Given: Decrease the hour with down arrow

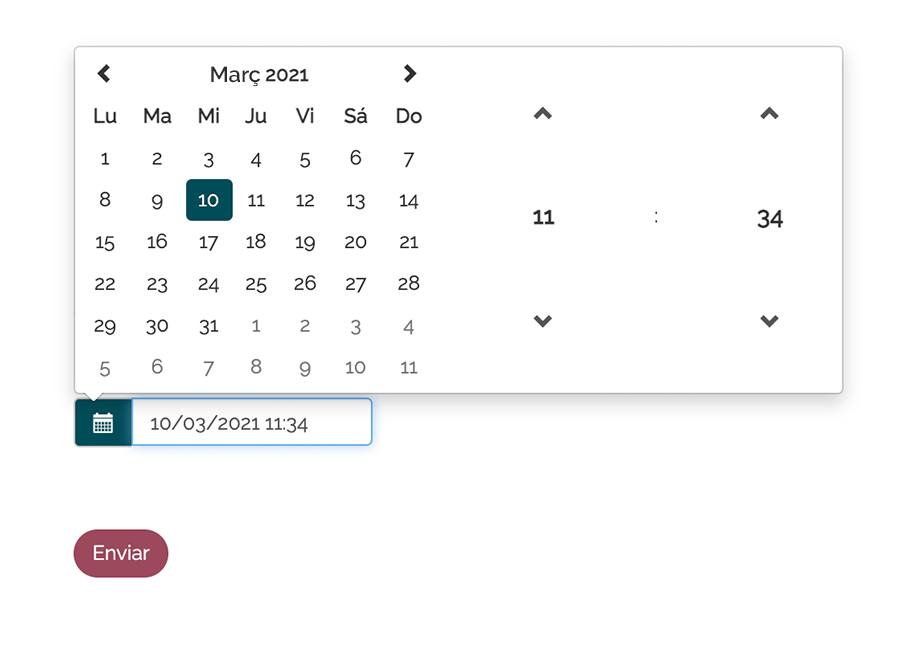Looking at the screenshot, I should pos(543,321).
